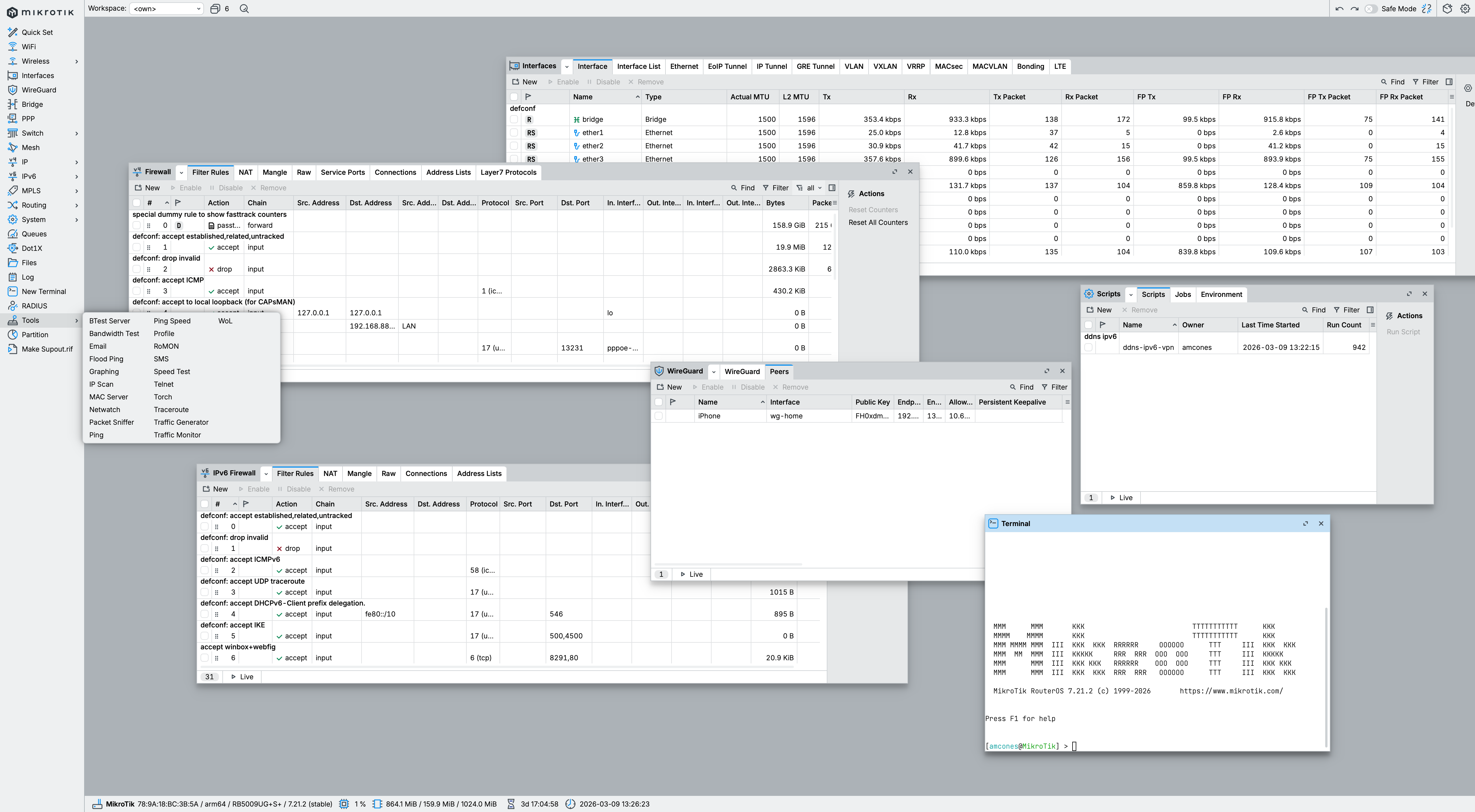Click the Bridge sidebar icon
The height and width of the screenshot is (812, 1475).
point(13,104)
